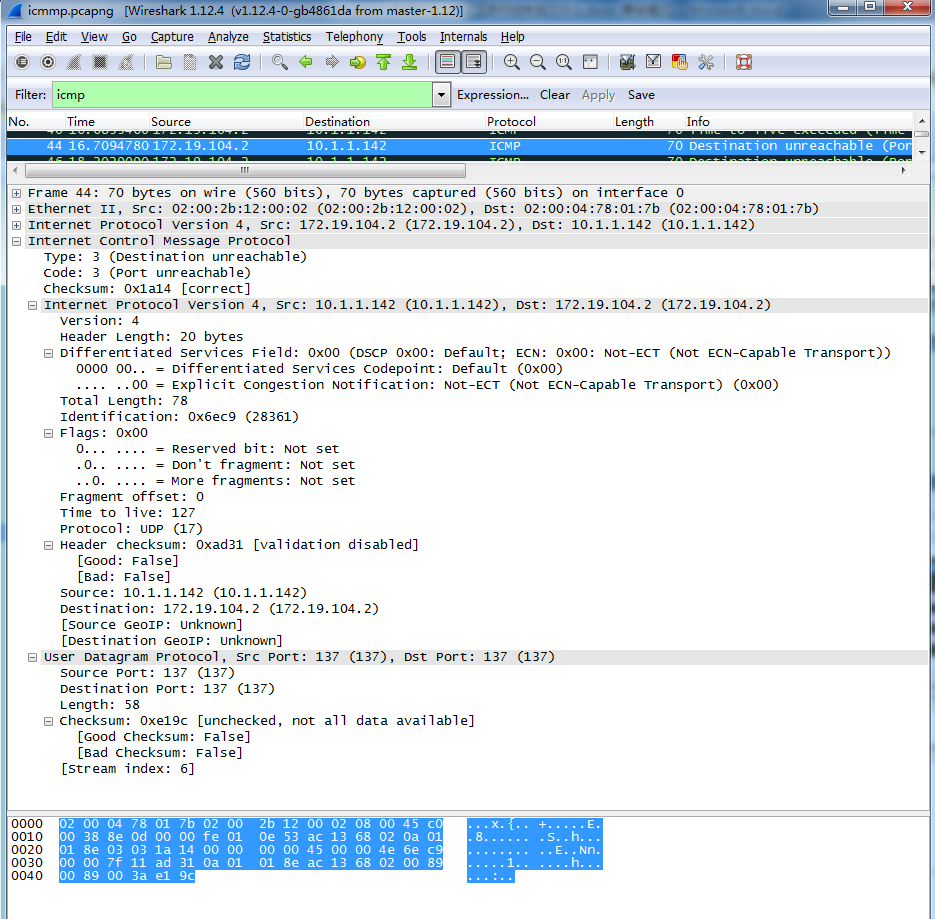Click the filter field containing icmp

(242, 95)
